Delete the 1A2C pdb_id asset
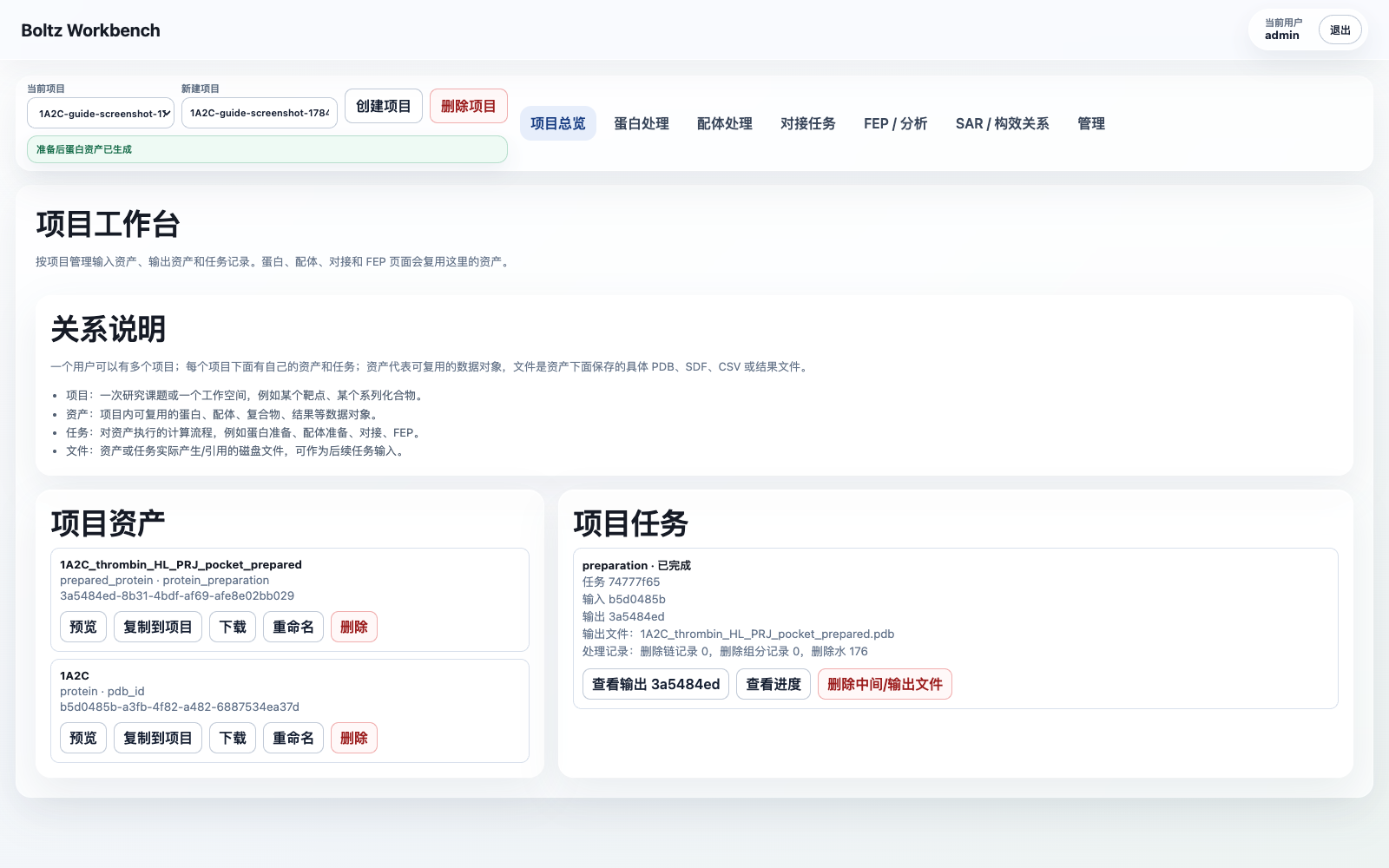1389x868 pixels. pos(354,738)
